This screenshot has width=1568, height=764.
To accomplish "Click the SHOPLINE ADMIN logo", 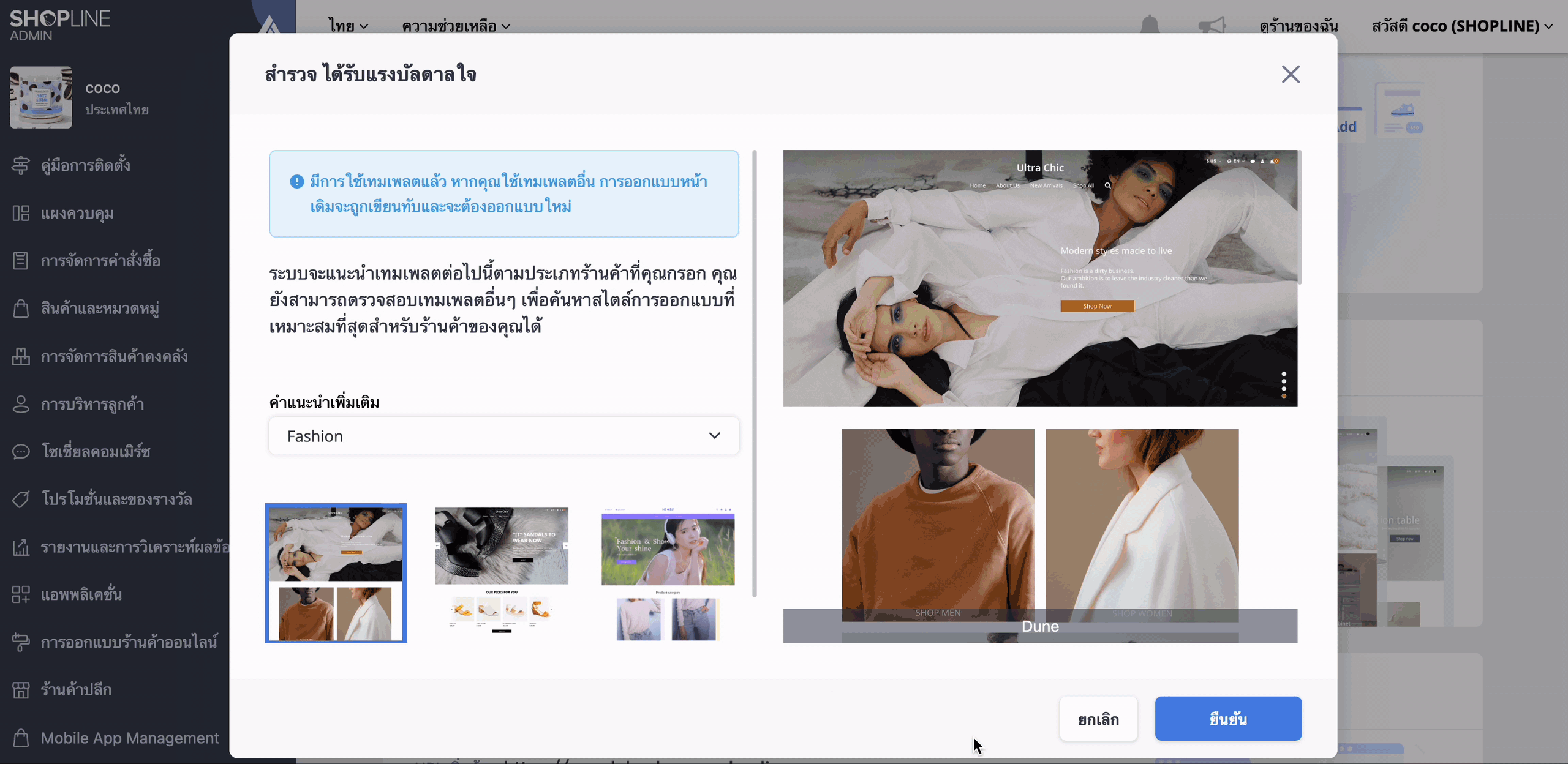I will (x=59, y=25).
